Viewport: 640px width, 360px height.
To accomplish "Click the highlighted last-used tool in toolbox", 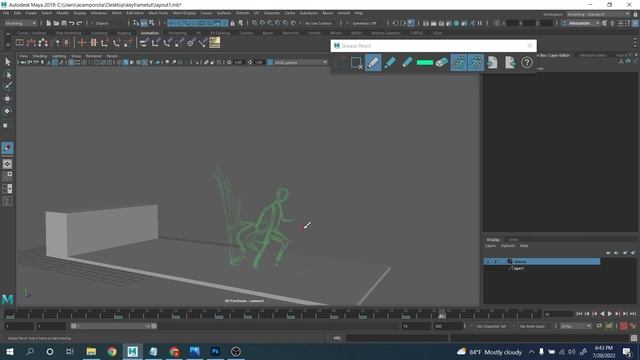I will [x=7, y=148].
